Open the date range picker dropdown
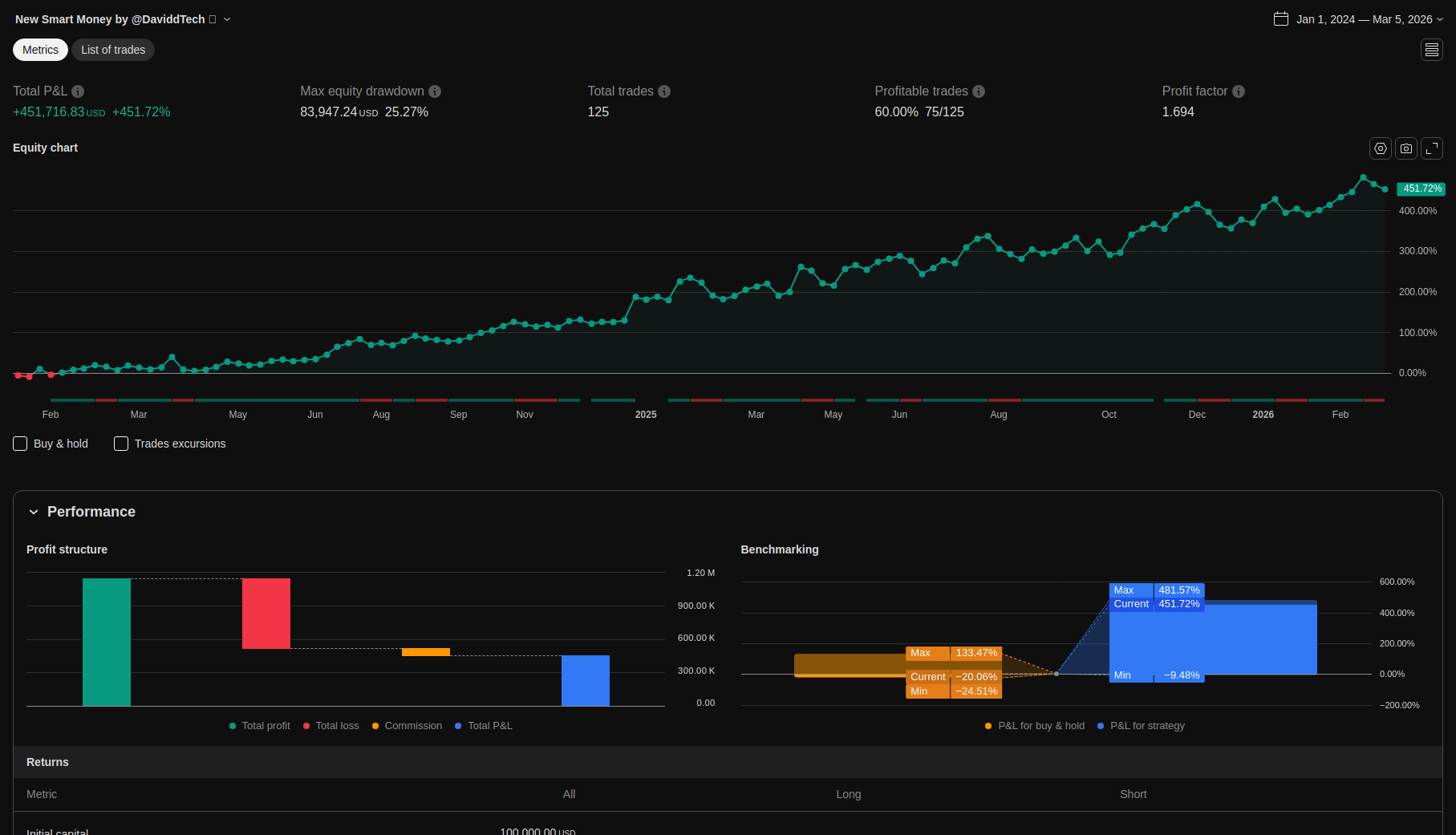 (1358, 19)
